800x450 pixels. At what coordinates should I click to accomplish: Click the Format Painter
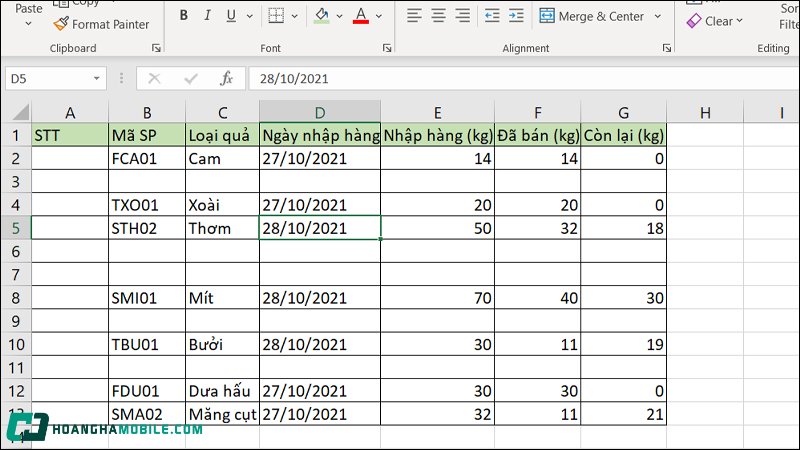101,24
